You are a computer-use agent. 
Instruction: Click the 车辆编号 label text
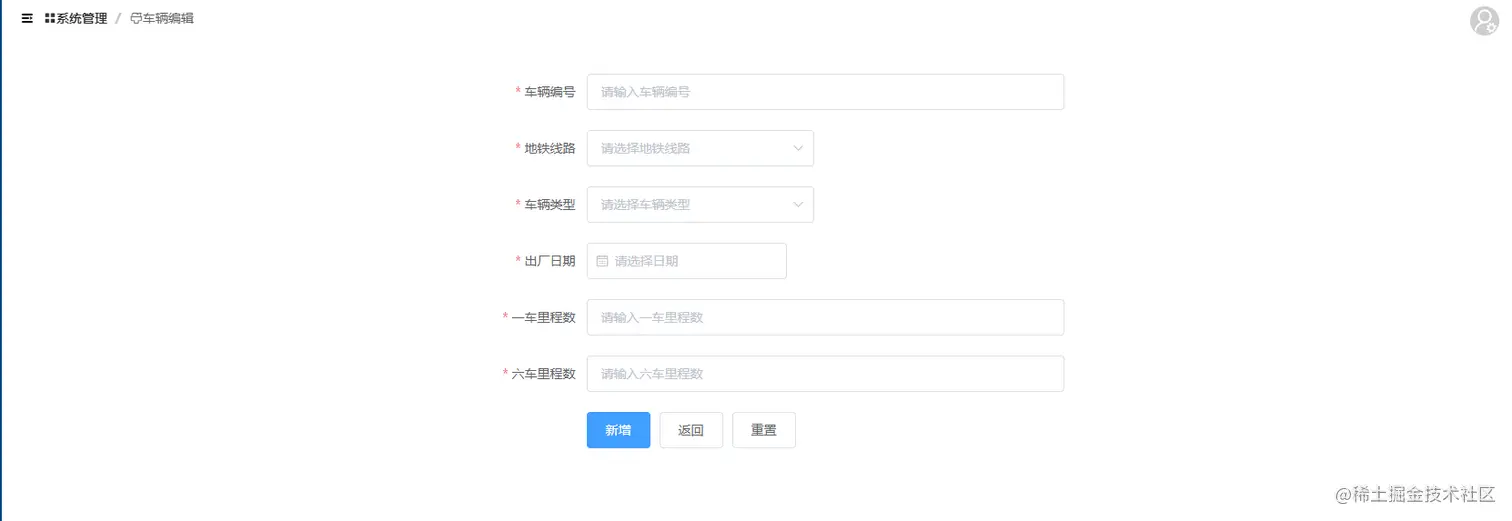550,92
